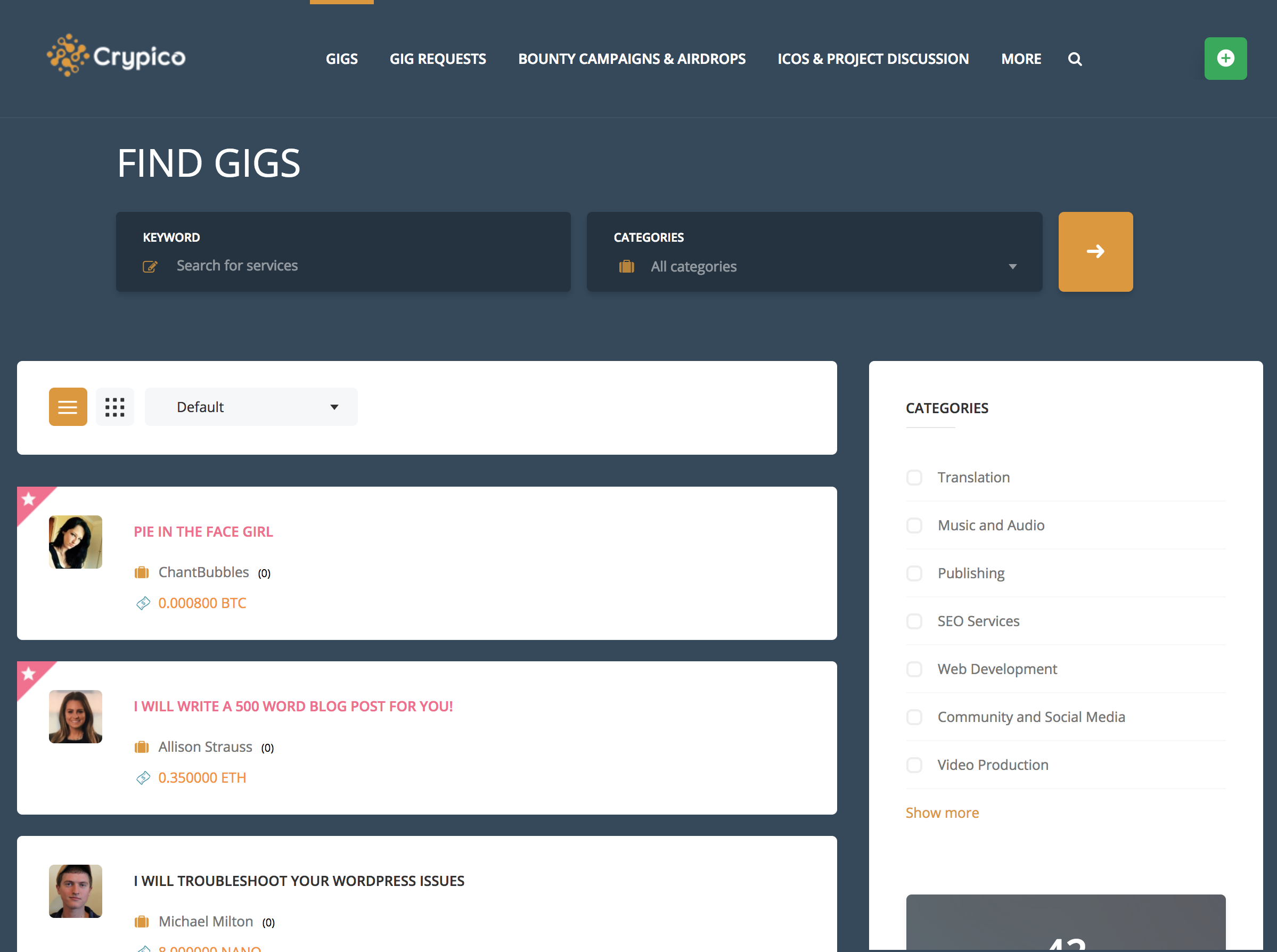Open the search magnifier in navigation
Image resolution: width=1277 pixels, height=952 pixels.
1074,59
